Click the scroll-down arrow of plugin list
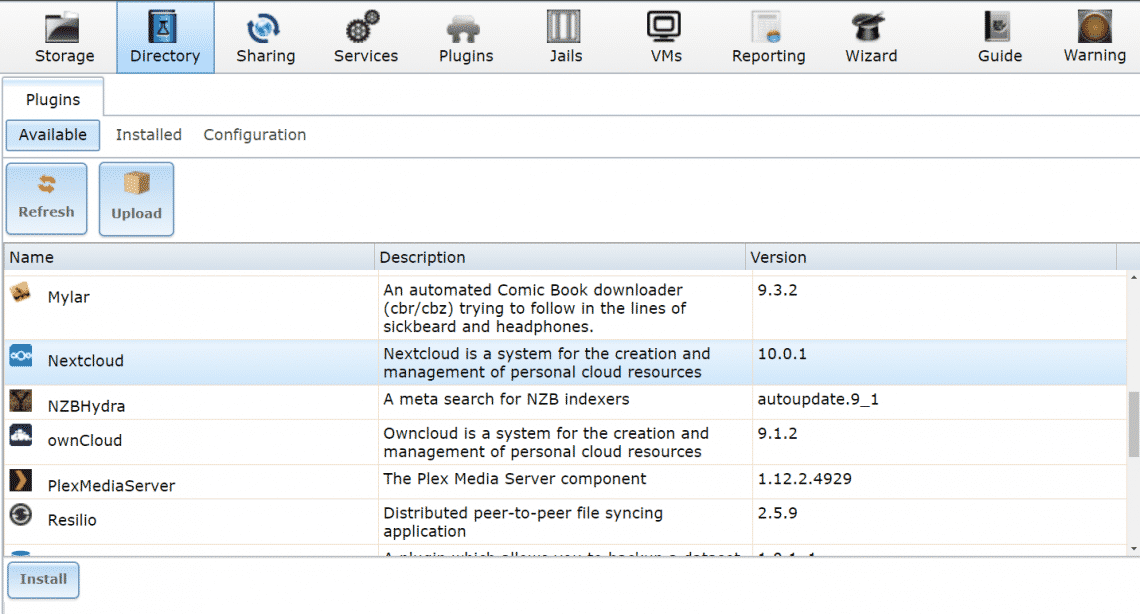 pos(1133,549)
